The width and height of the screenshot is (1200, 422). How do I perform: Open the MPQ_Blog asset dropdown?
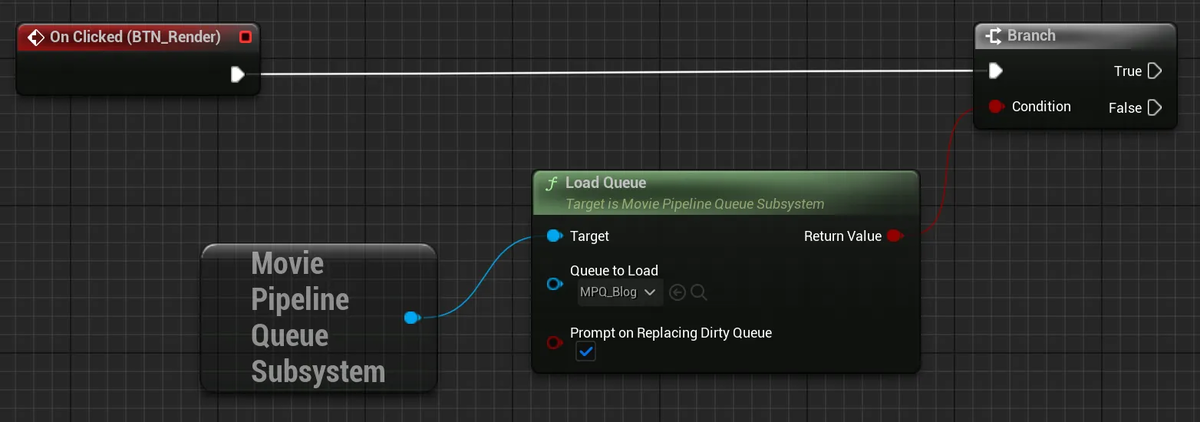(620, 292)
